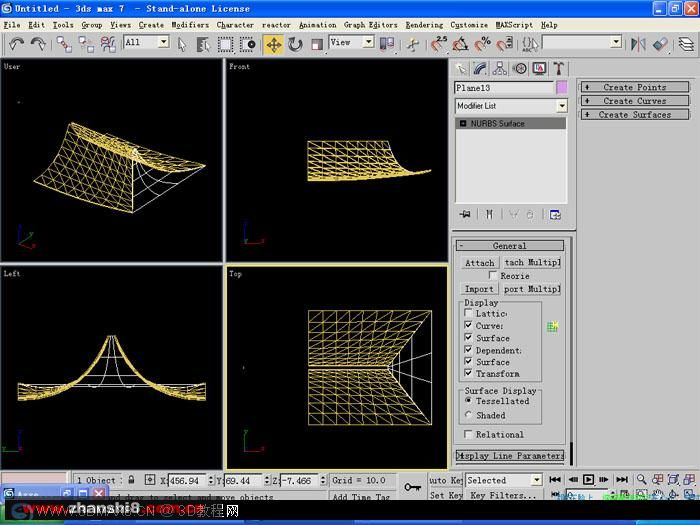Uncheck the Transform display checkbox
Screen dimensions: 700x525
point(468,373)
